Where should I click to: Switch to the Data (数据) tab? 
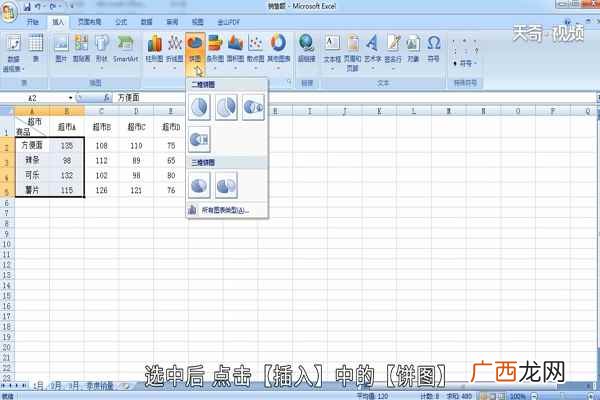coord(147,22)
